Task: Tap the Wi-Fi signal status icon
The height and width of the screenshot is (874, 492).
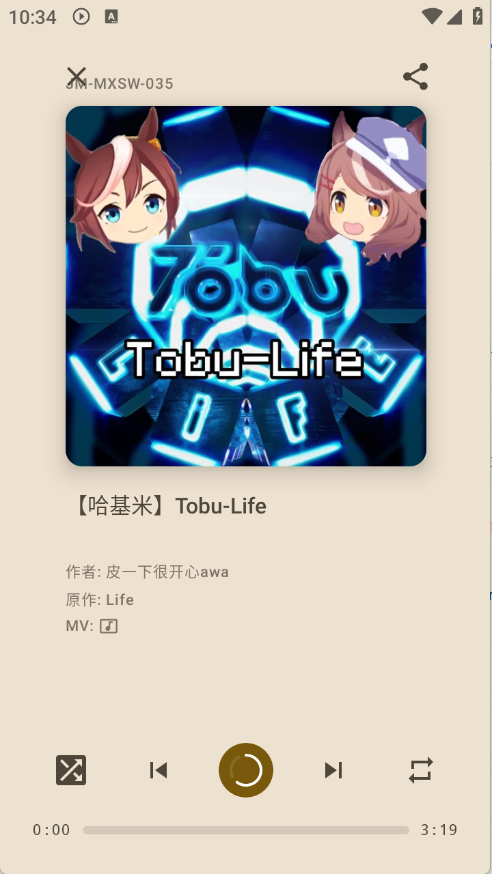Action: pos(432,17)
